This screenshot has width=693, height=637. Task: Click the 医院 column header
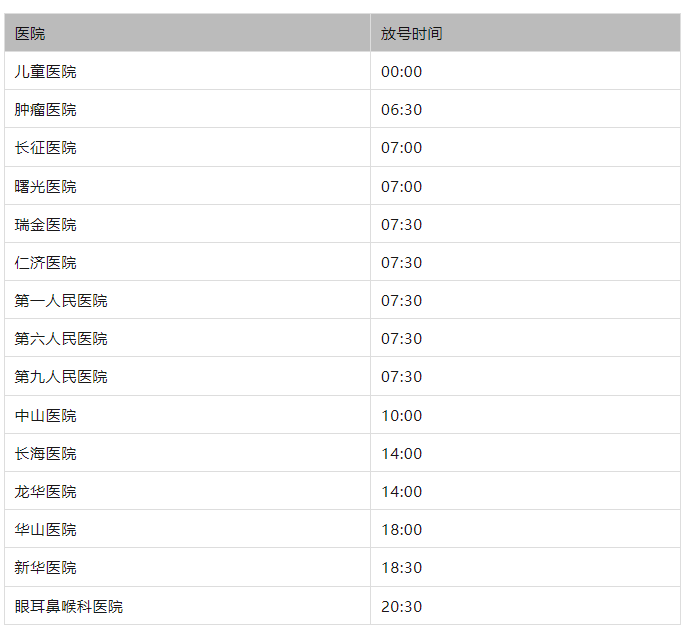(x=30, y=34)
